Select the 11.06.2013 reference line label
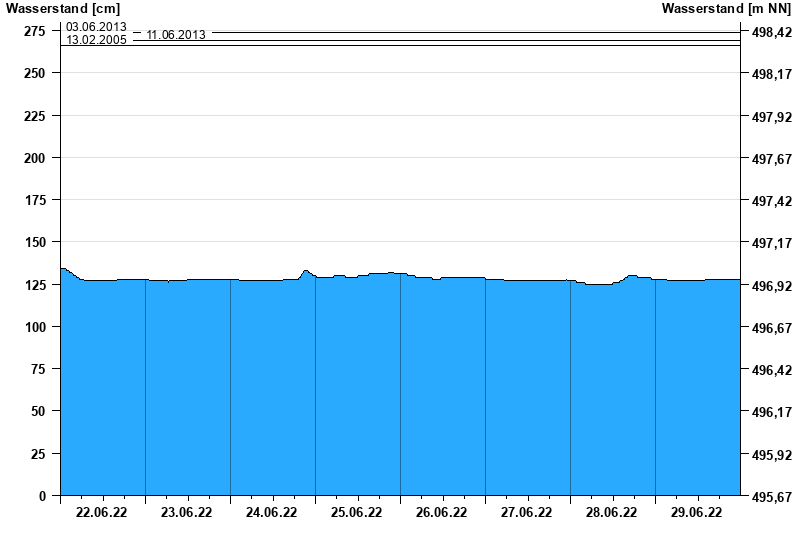Viewport: 800px width, 550px height. 176,35
